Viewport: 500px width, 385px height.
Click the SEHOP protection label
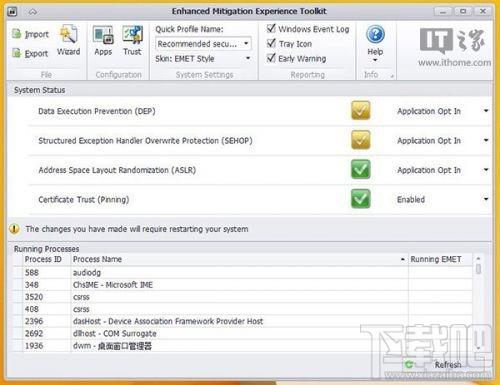click(x=145, y=141)
